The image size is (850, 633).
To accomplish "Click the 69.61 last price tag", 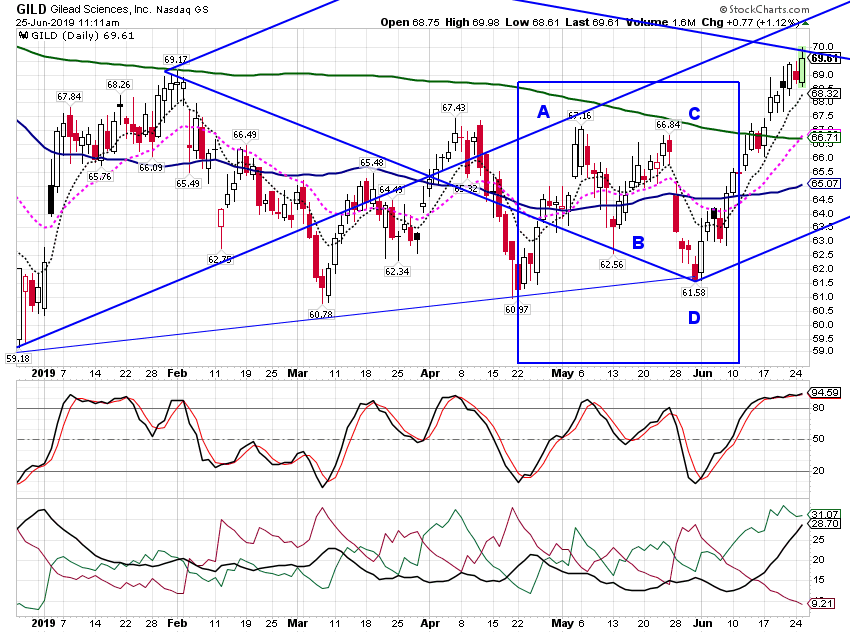I will pos(825,59).
